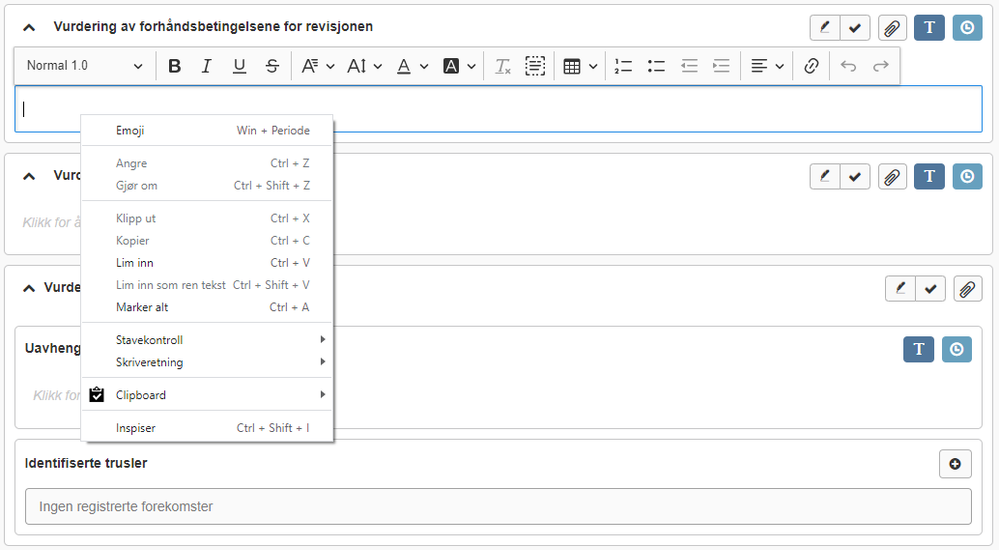Toggle bold formatting in the editor toolbar

[x=175, y=66]
